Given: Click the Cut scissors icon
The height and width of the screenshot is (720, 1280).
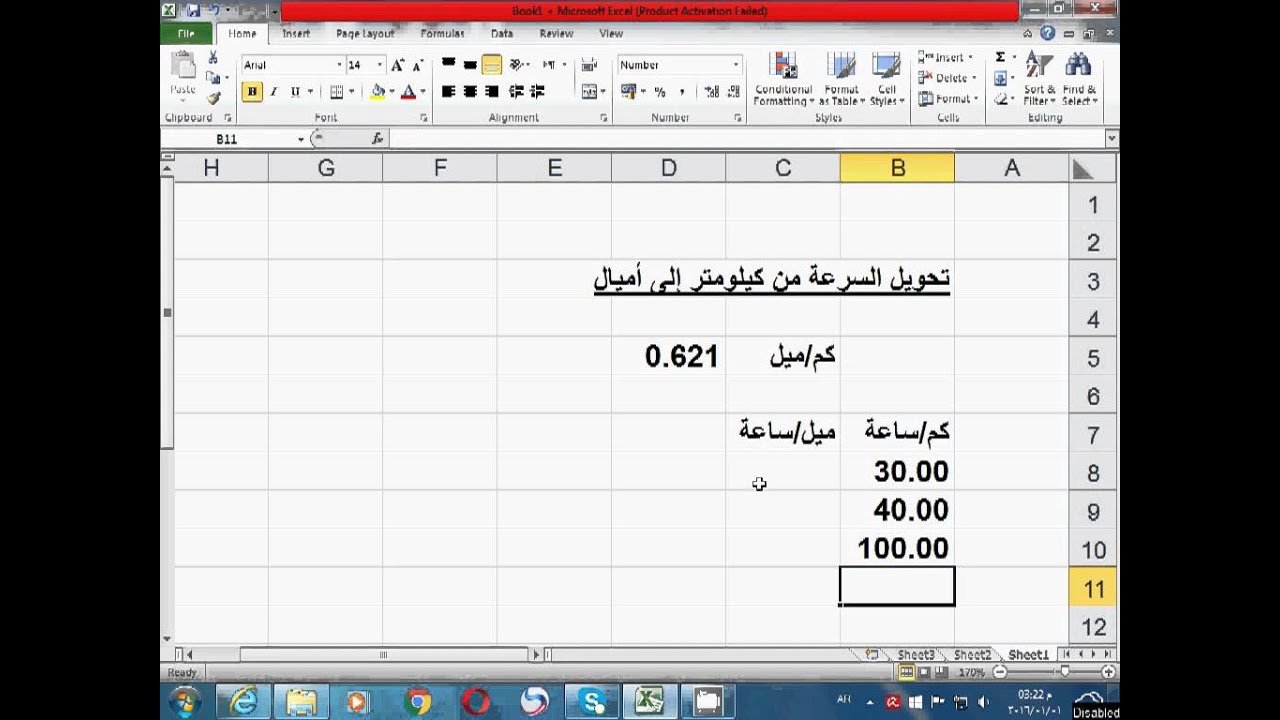Looking at the screenshot, I should (x=213, y=58).
